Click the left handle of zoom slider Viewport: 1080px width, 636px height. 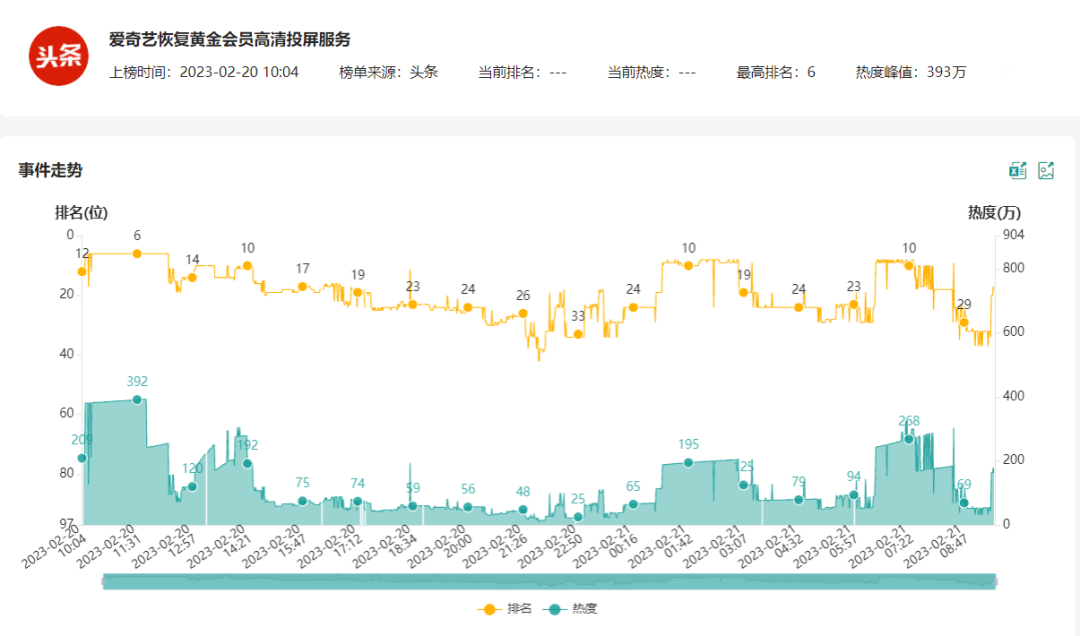(103, 582)
